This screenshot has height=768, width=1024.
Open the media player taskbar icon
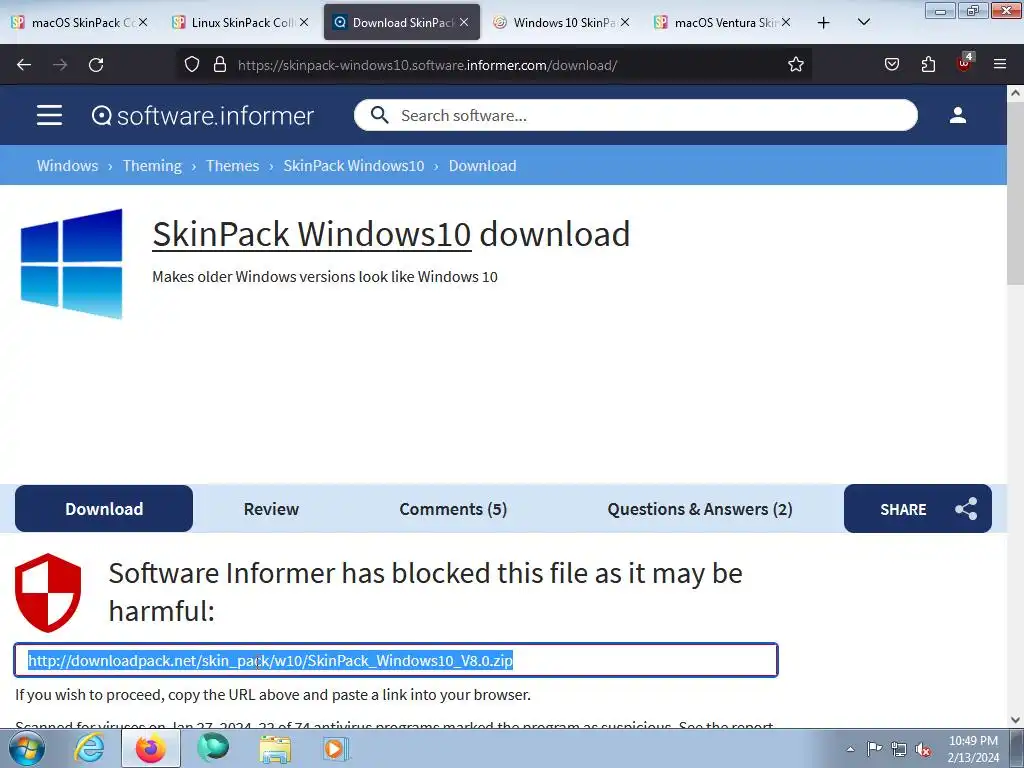coord(336,748)
